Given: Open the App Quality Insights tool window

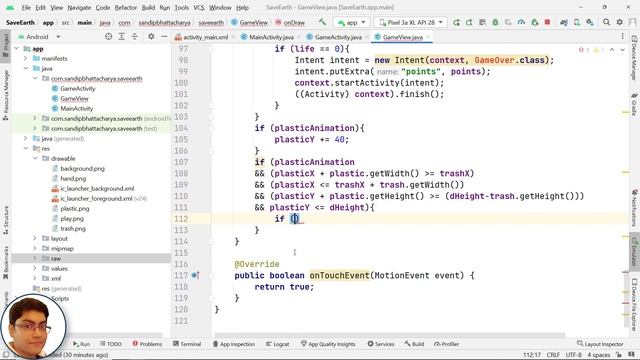Looking at the screenshot, I should (329, 344).
